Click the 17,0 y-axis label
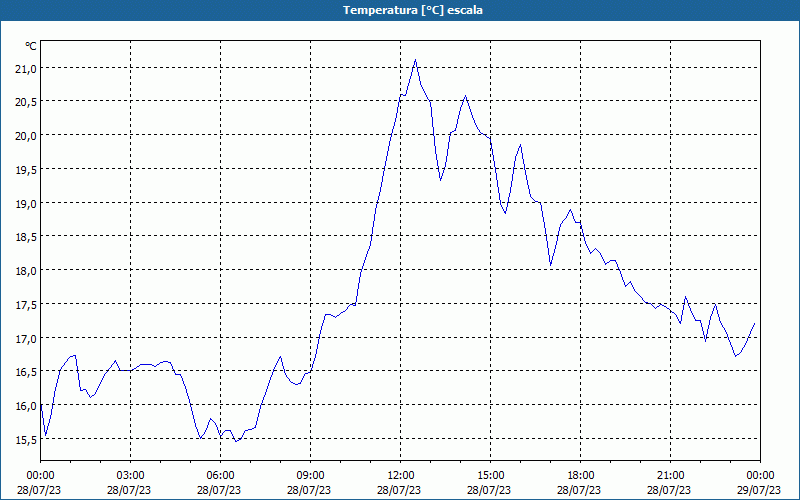Viewport: 800px width, 500px height. [x=25, y=339]
